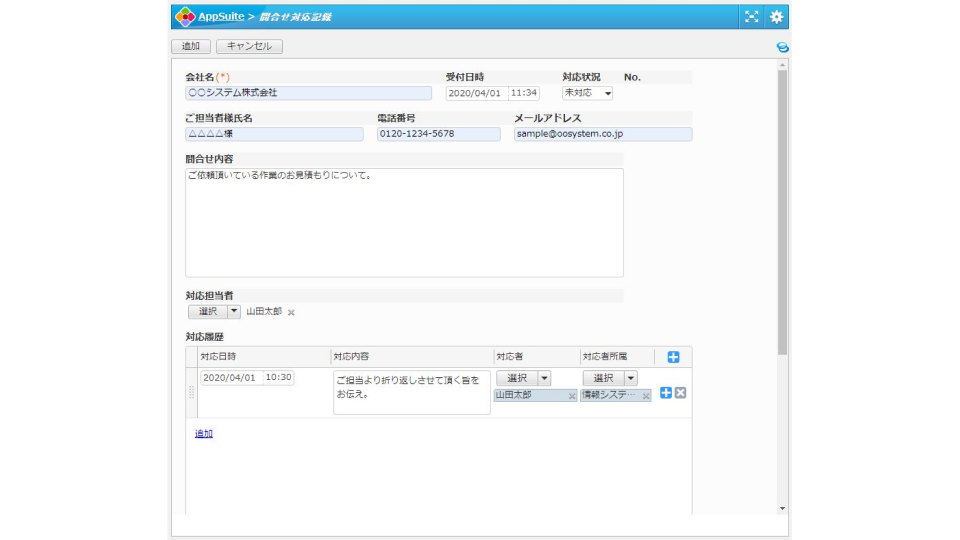Click the 追加 button at top

click(x=191, y=46)
